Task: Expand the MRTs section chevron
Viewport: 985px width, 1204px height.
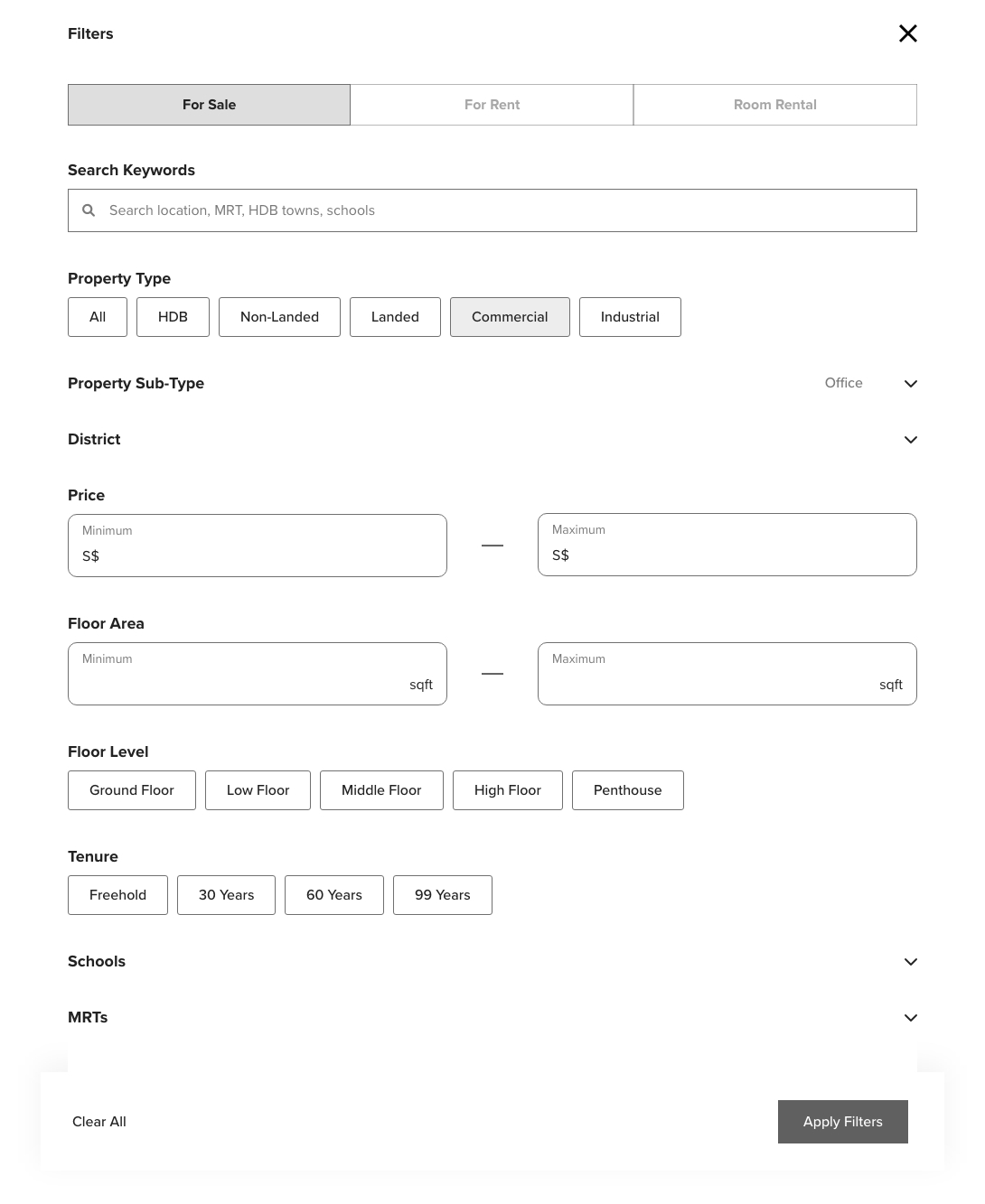Action: tap(911, 1018)
